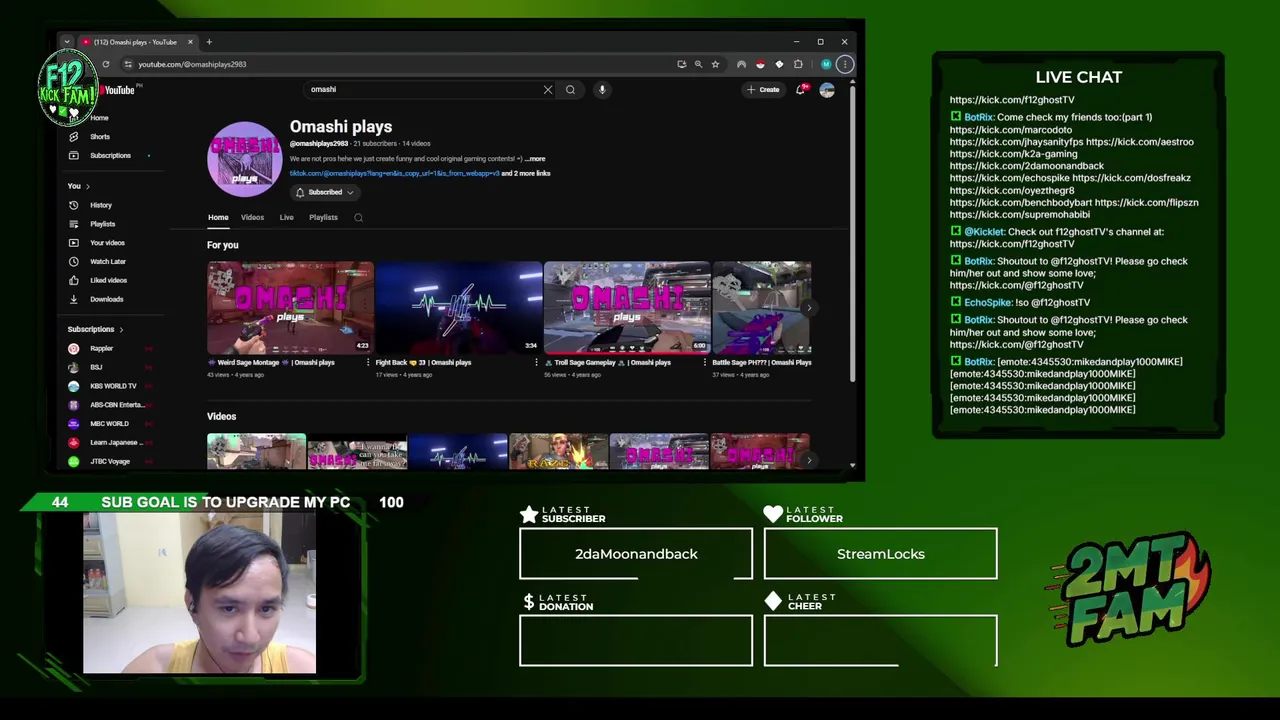Open the BSJ subscription channel
This screenshot has width=1280, height=720.
(96, 367)
